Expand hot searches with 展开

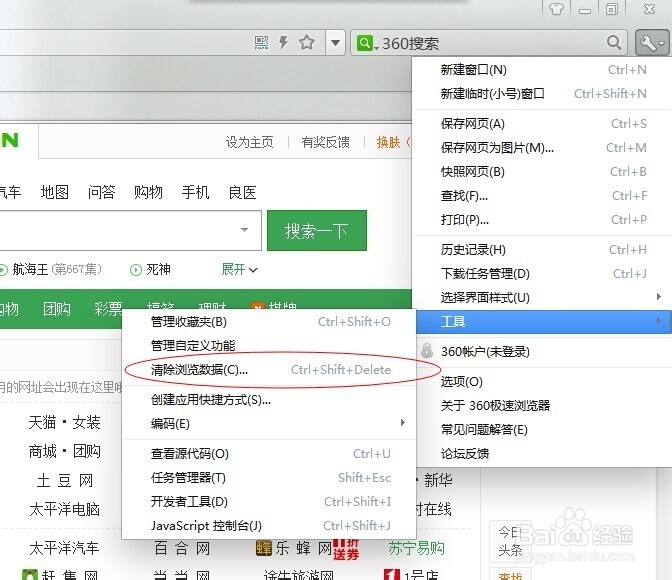coord(239,269)
